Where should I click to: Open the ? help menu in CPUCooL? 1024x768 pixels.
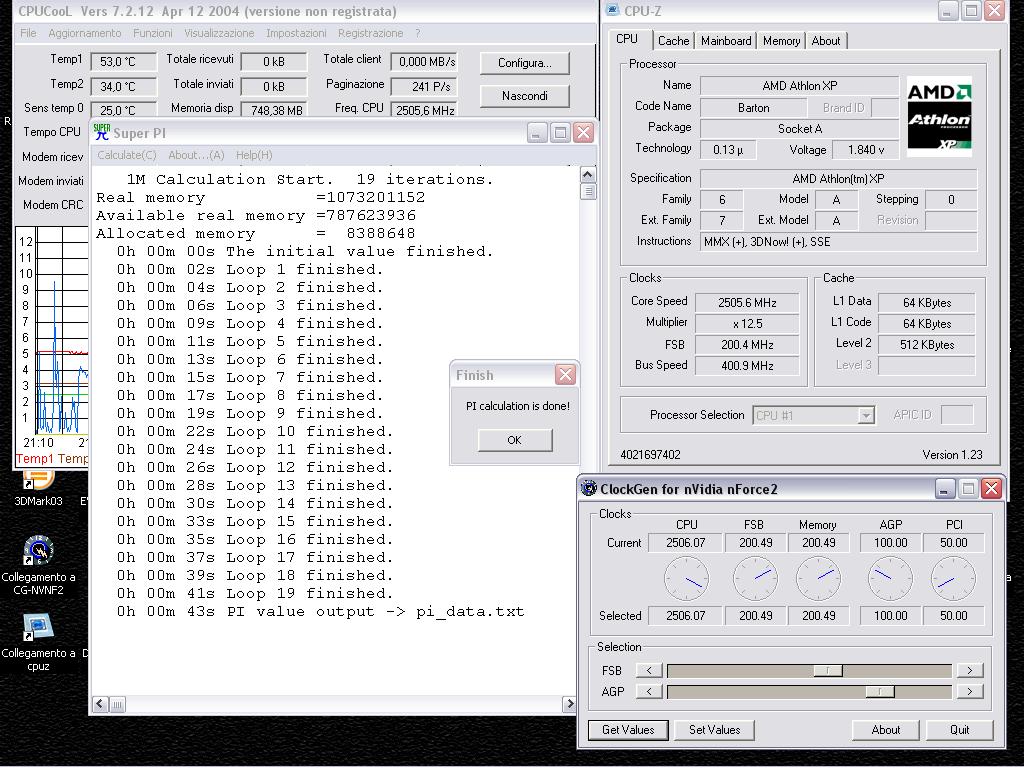pyautogui.click(x=417, y=33)
